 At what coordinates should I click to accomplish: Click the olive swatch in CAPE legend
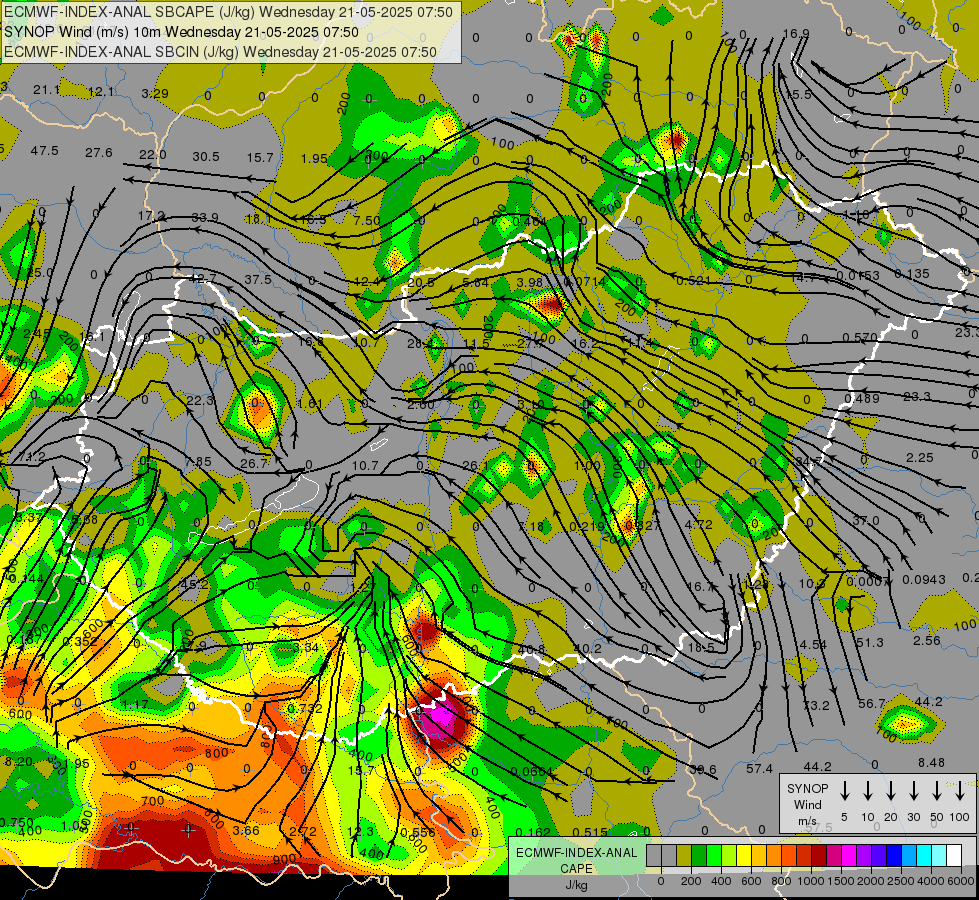[684, 856]
